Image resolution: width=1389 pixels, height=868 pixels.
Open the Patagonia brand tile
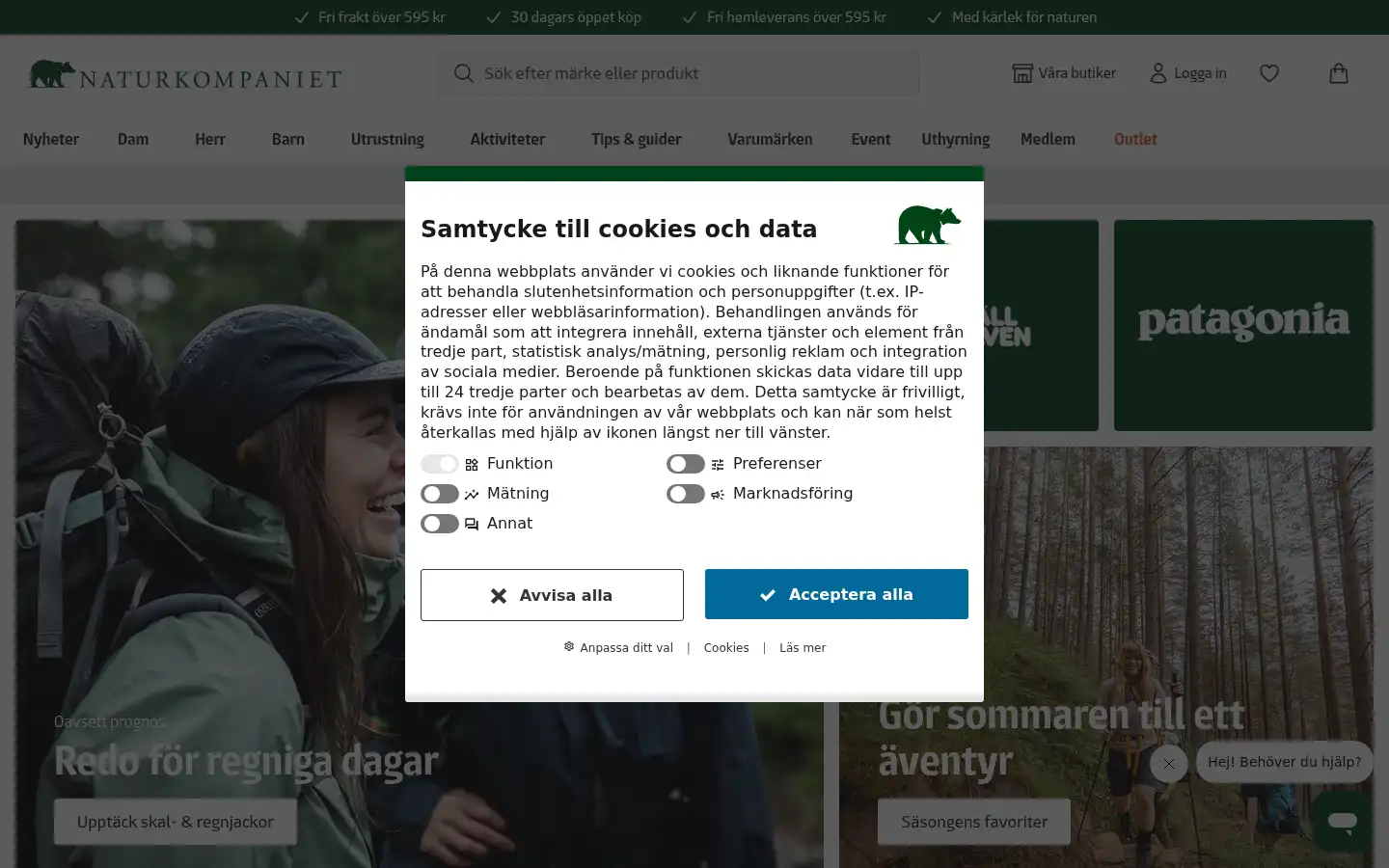(x=1243, y=325)
